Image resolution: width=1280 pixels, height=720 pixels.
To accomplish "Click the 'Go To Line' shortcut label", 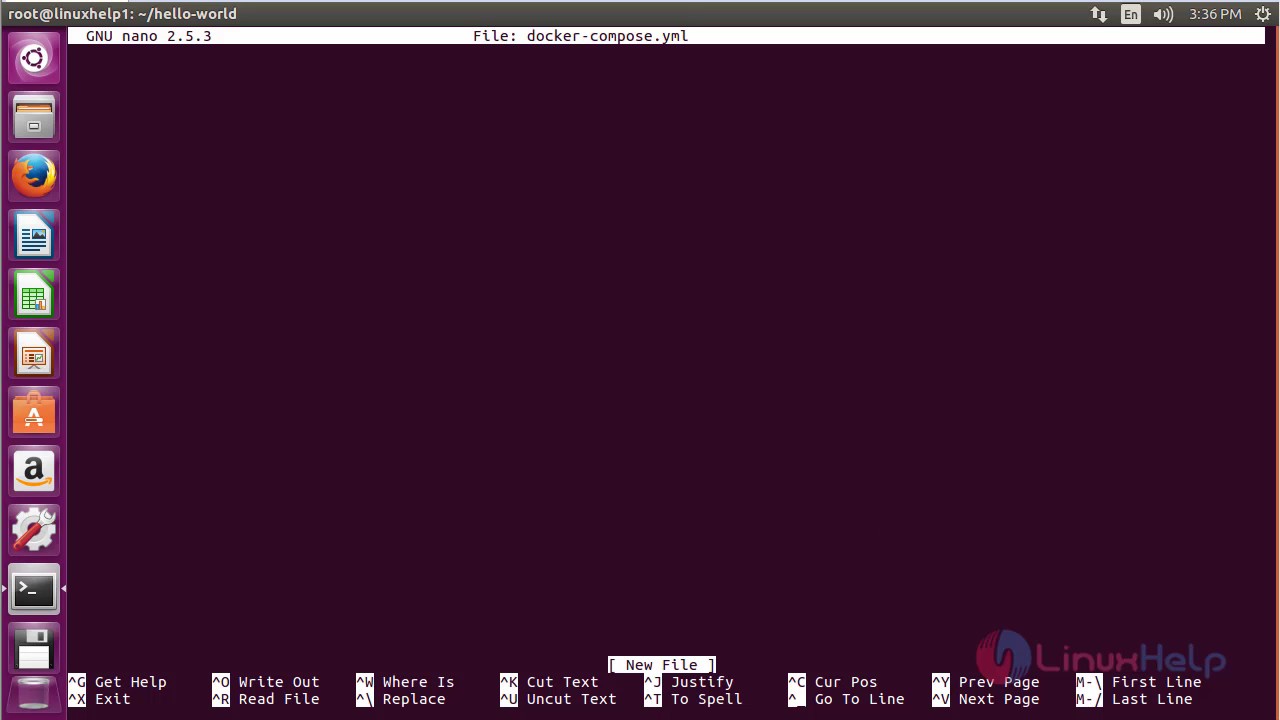I will coord(859,699).
